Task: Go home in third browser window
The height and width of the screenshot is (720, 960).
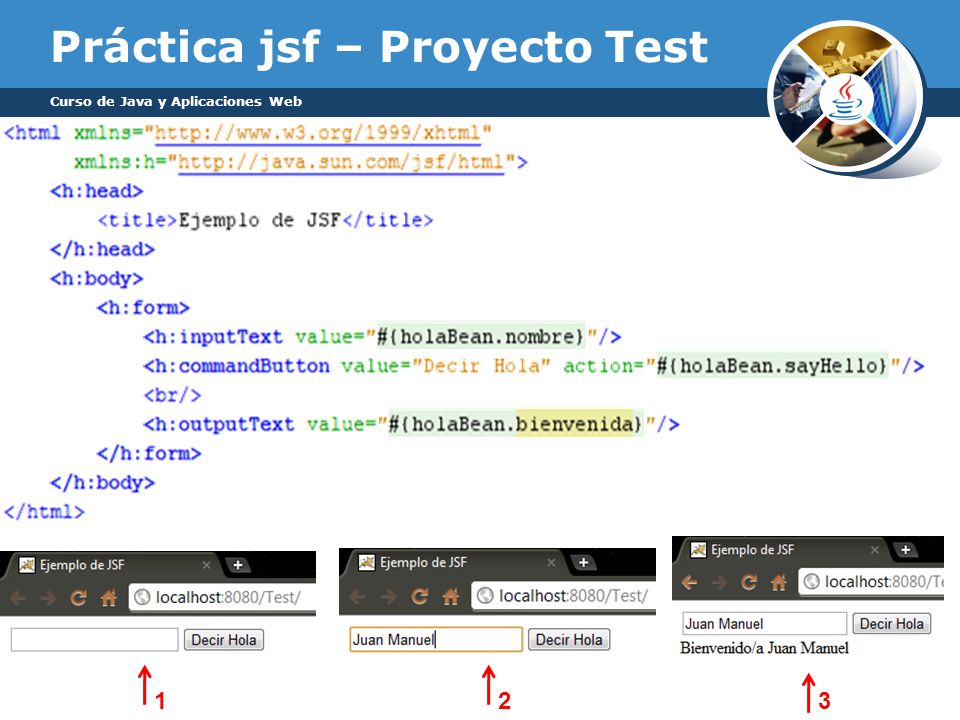Action: 779,582
